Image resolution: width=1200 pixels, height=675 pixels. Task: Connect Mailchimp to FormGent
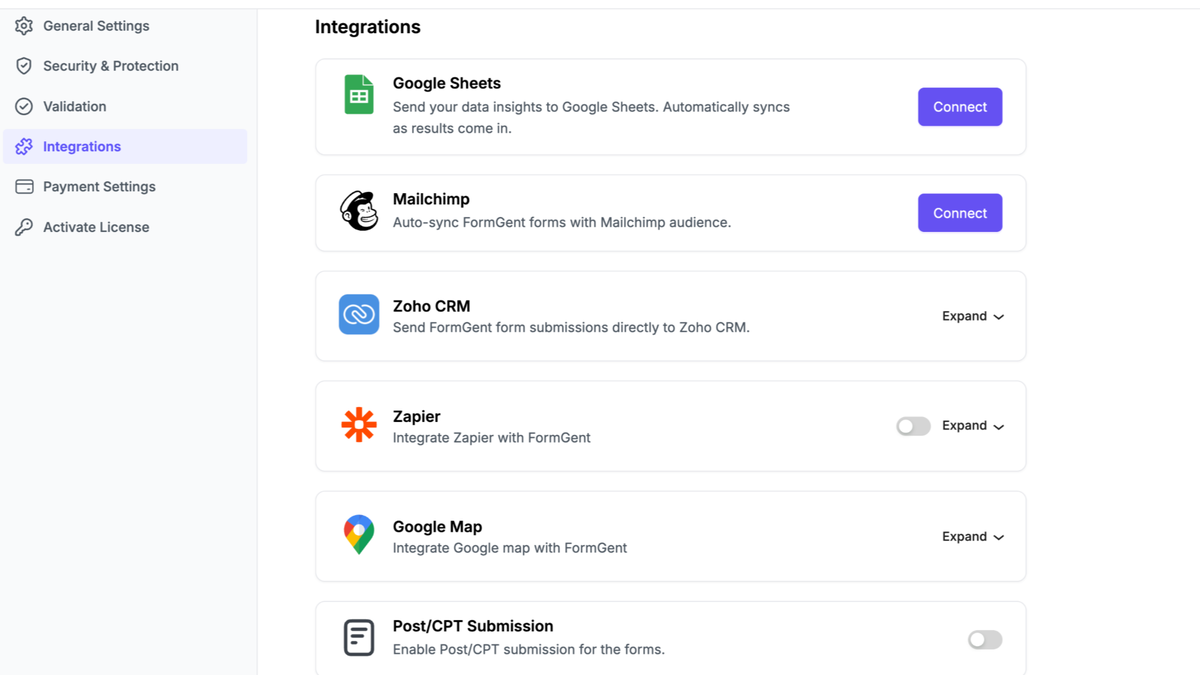point(959,212)
